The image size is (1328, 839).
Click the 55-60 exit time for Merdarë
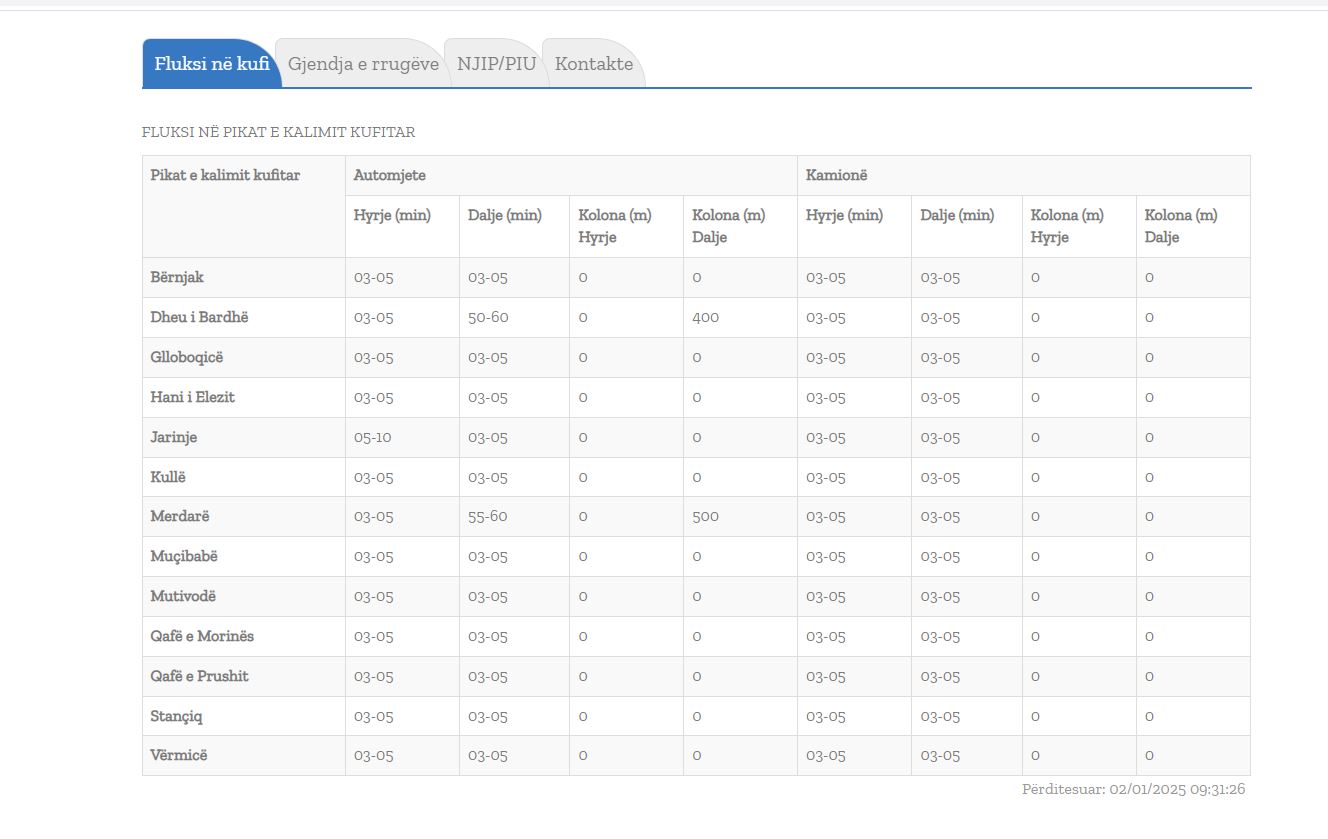(488, 516)
